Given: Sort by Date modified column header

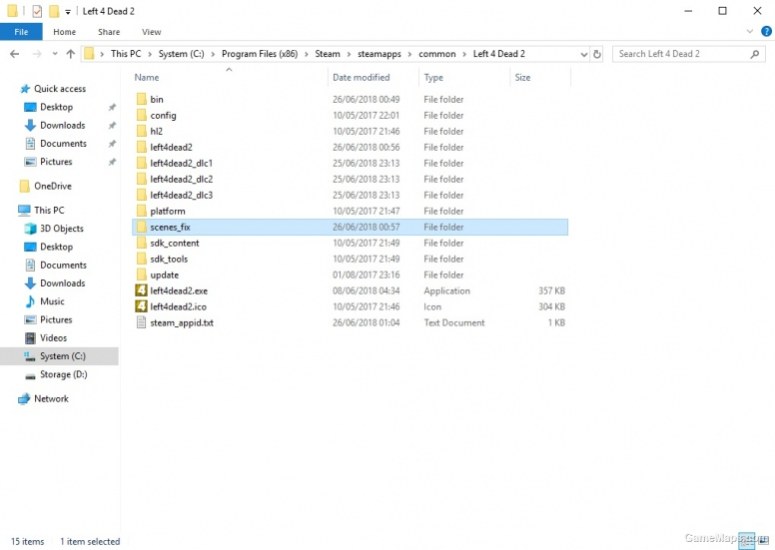Looking at the screenshot, I should 361,78.
